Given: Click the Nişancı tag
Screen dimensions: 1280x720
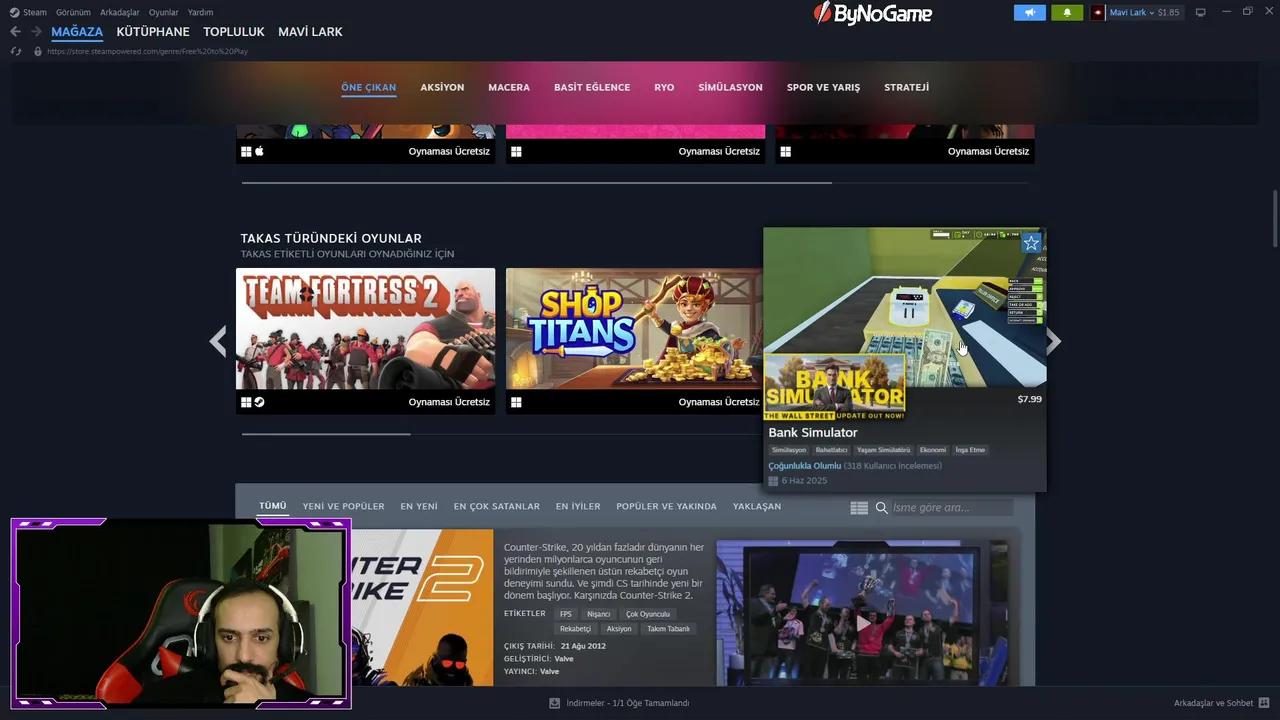Looking at the screenshot, I should pyautogui.click(x=599, y=614).
